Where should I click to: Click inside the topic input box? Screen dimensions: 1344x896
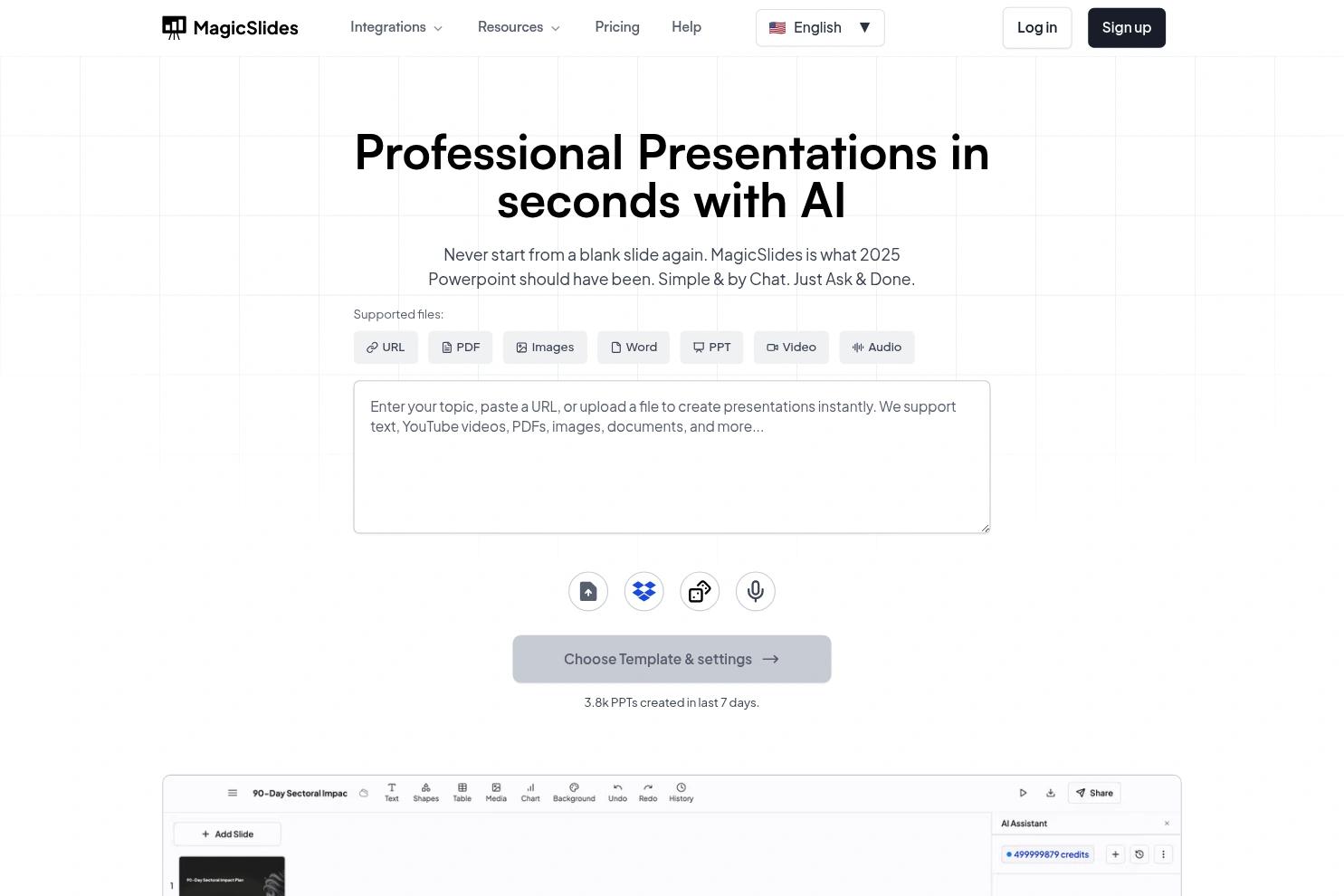[x=672, y=456]
